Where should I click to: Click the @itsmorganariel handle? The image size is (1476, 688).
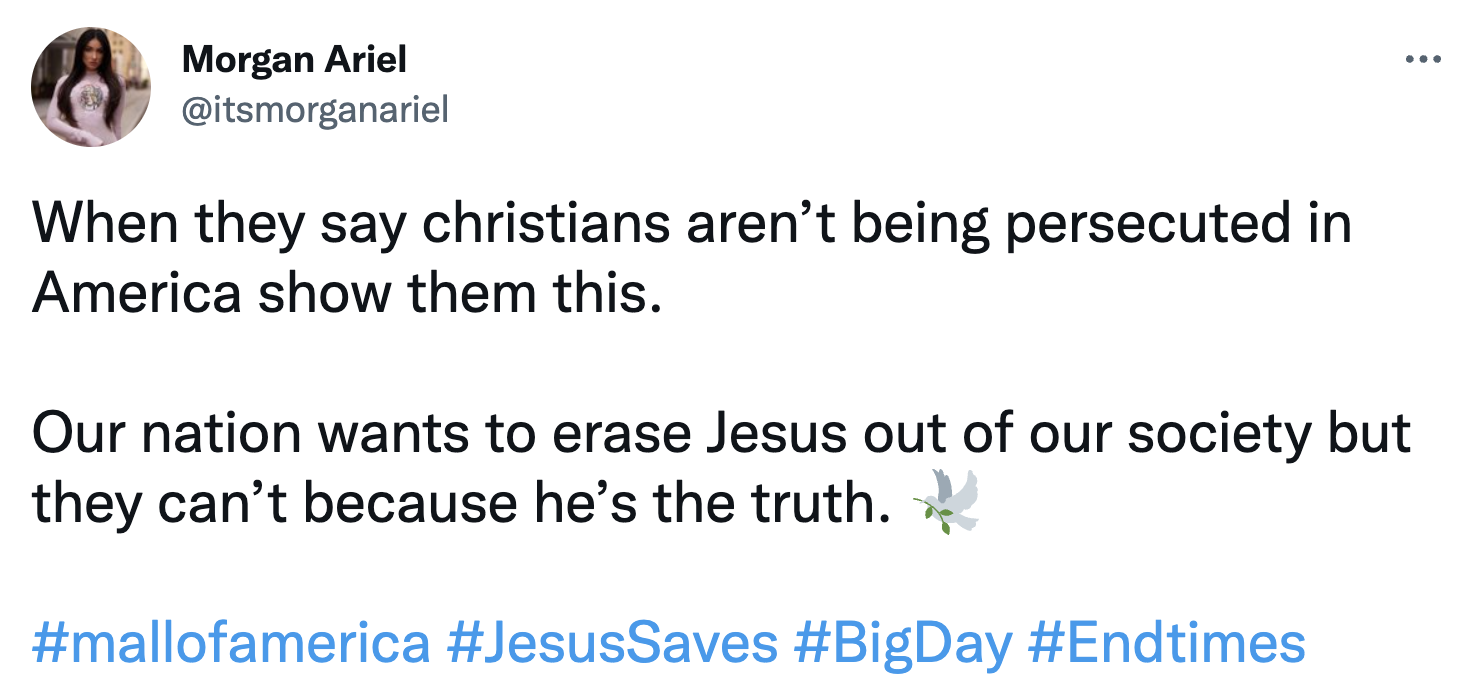314,110
